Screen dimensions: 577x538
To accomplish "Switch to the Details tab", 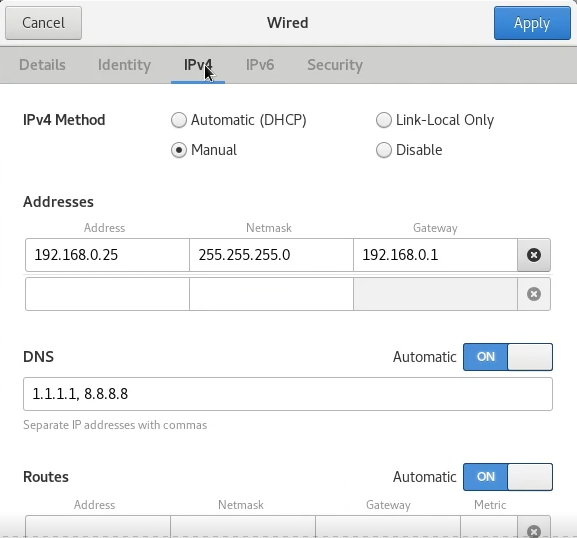I will point(42,65).
